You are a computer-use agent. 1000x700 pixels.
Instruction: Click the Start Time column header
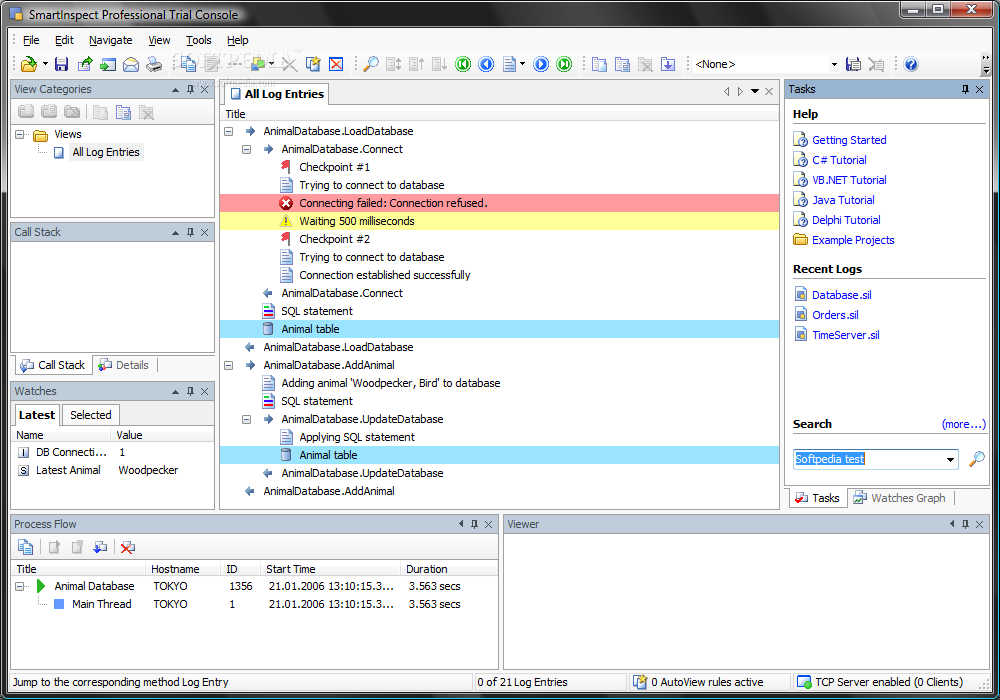pos(330,569)
